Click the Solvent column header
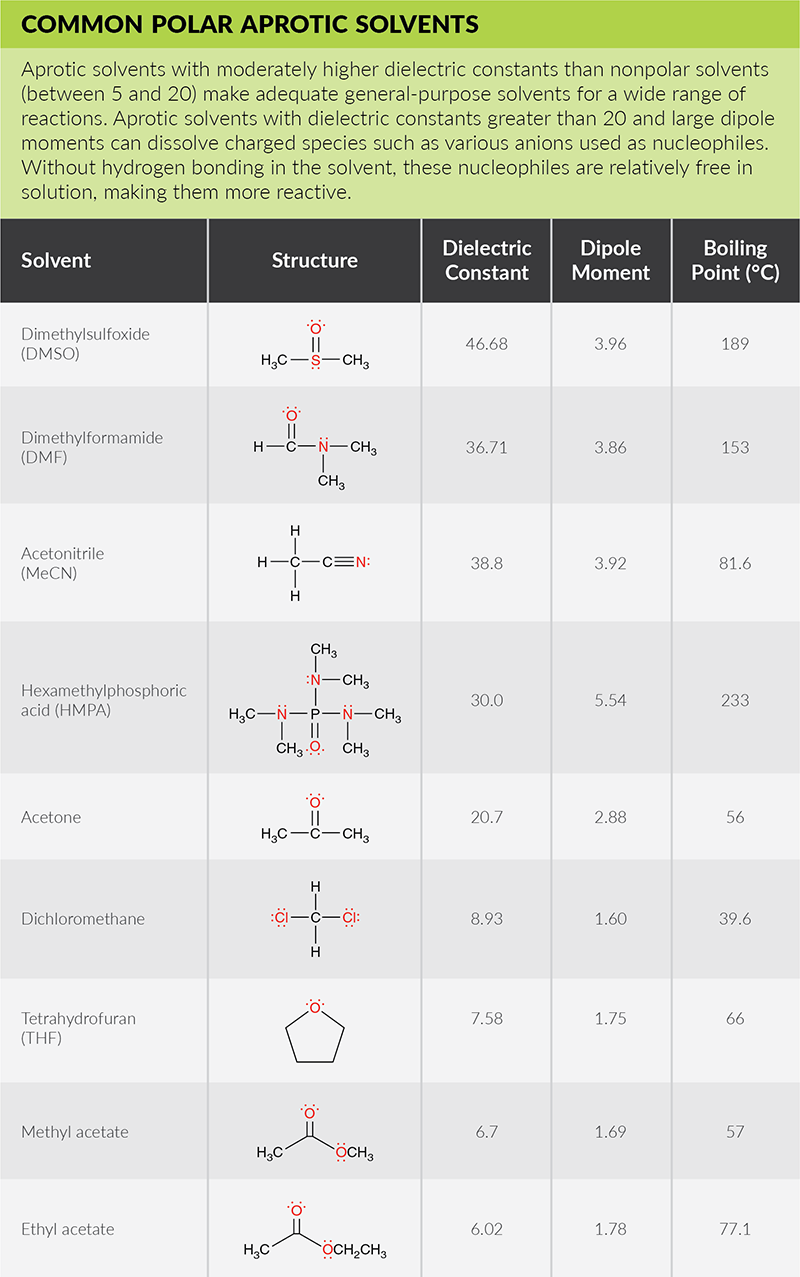 pos(56,260)
